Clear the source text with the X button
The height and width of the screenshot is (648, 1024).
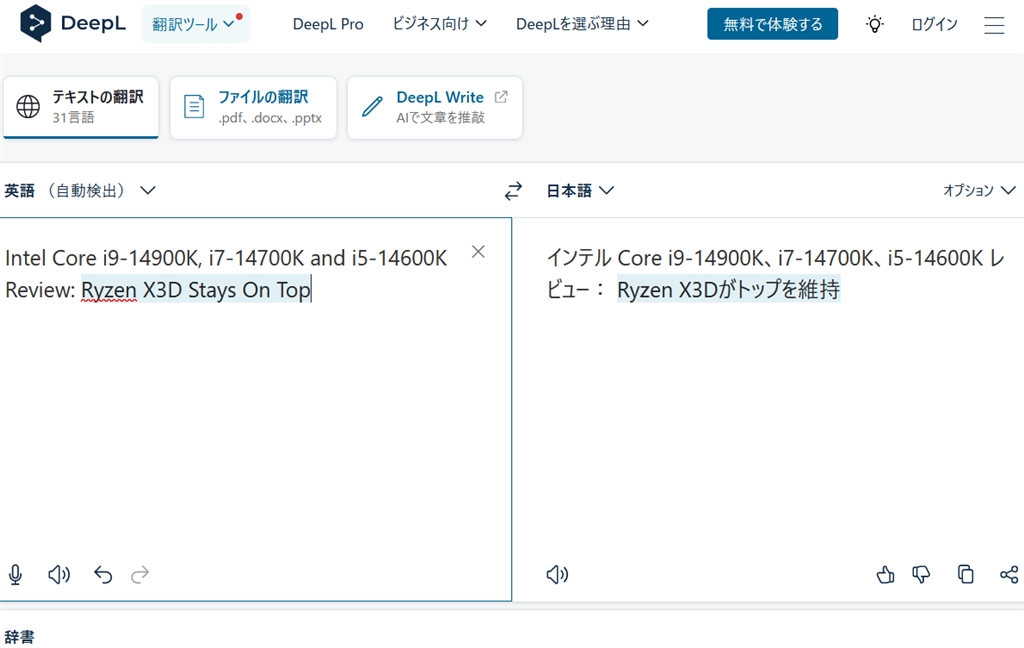coord(478,251)
